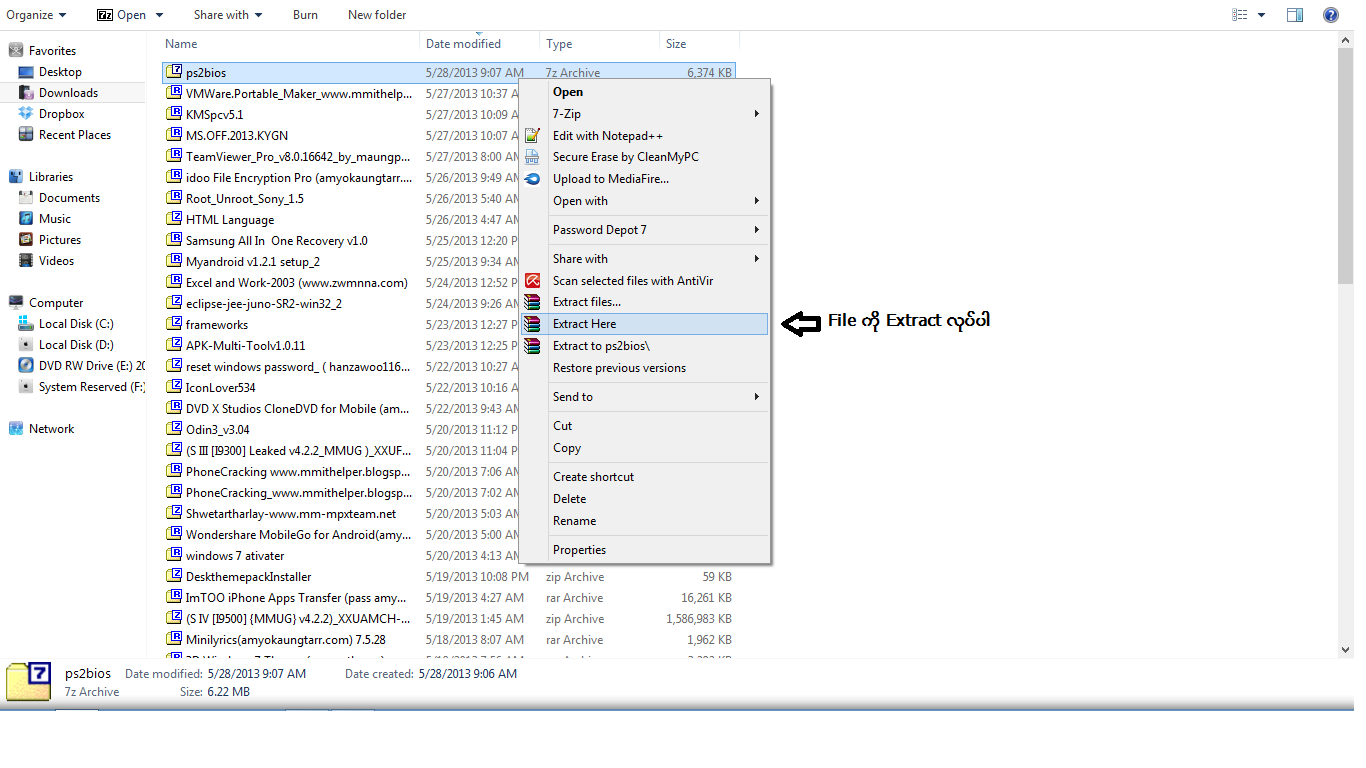1366x768 pixels.
Task: Click the KMSpcv5.1 archive icon
Action: pyautogui.click(x=174, y=115)
